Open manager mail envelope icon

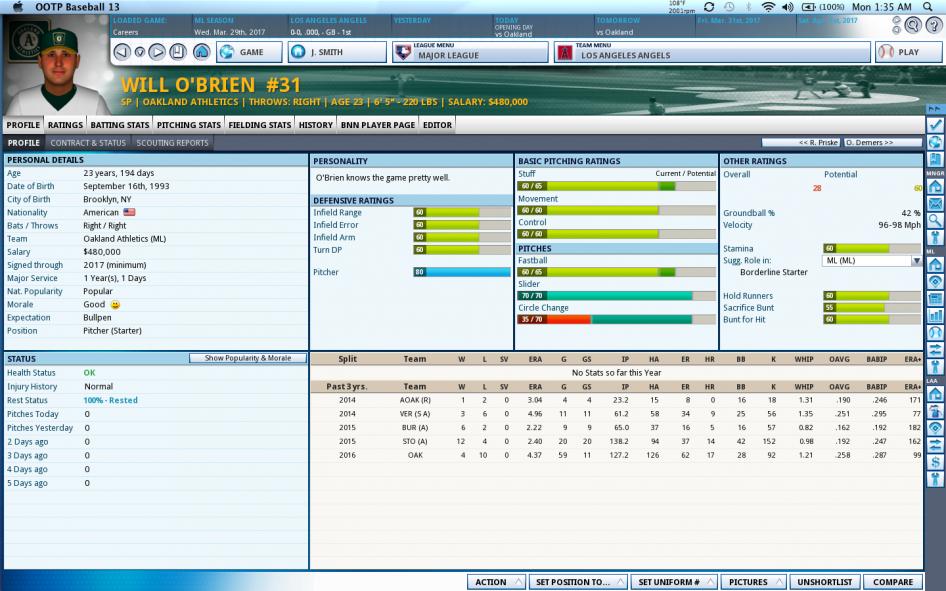935,204
